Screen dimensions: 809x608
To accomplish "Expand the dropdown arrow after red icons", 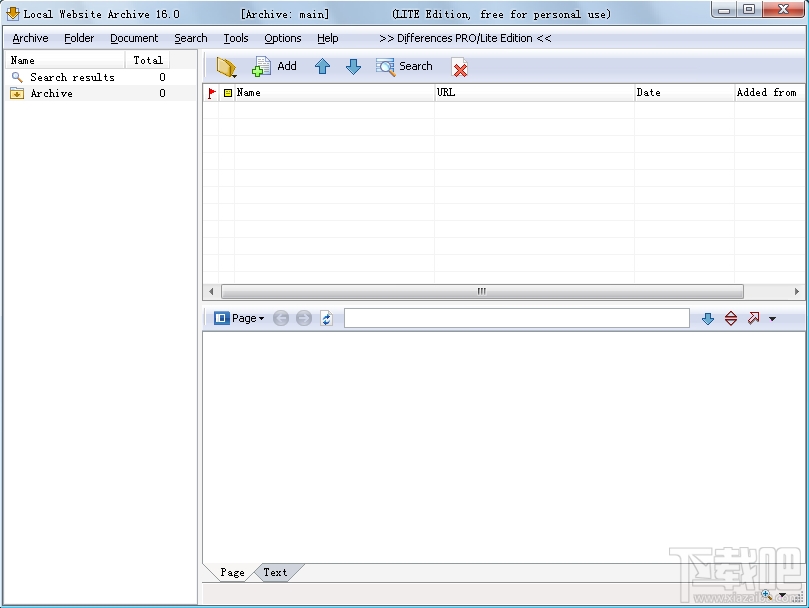I will tap(772, 319).
